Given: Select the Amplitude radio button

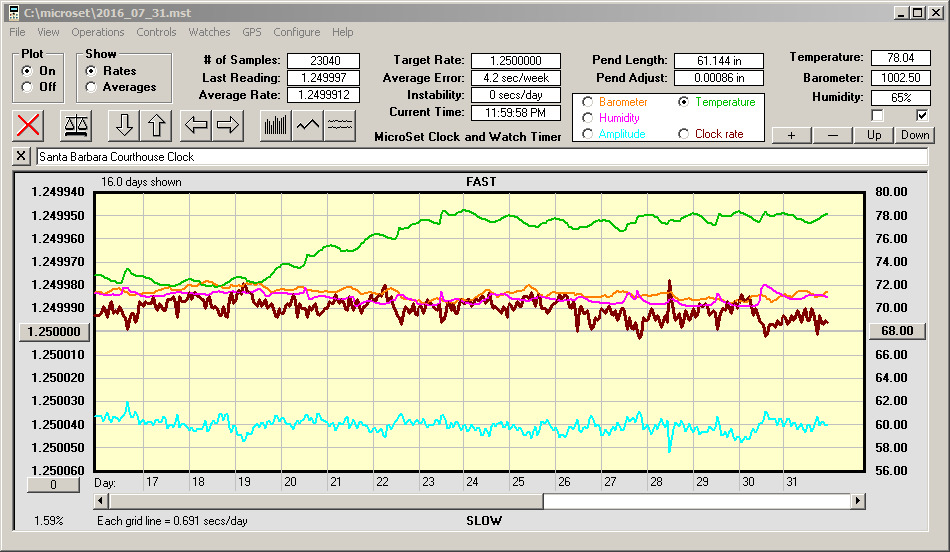Looking at the screenshot, I should tap(587, 134).
